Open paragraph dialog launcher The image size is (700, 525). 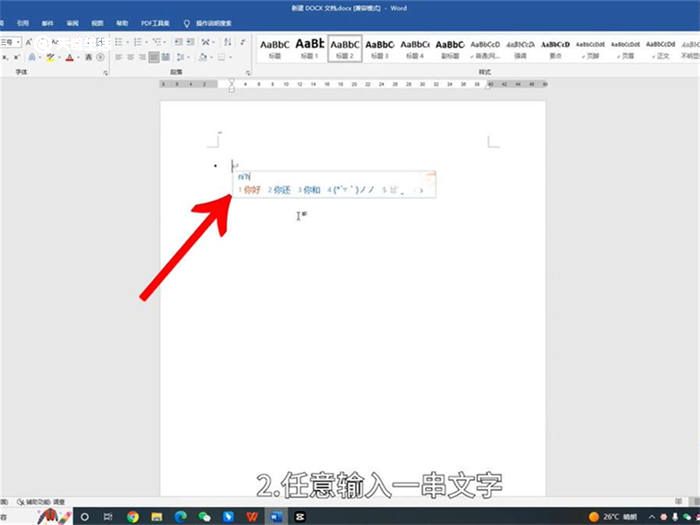click(x=248, y=72)
